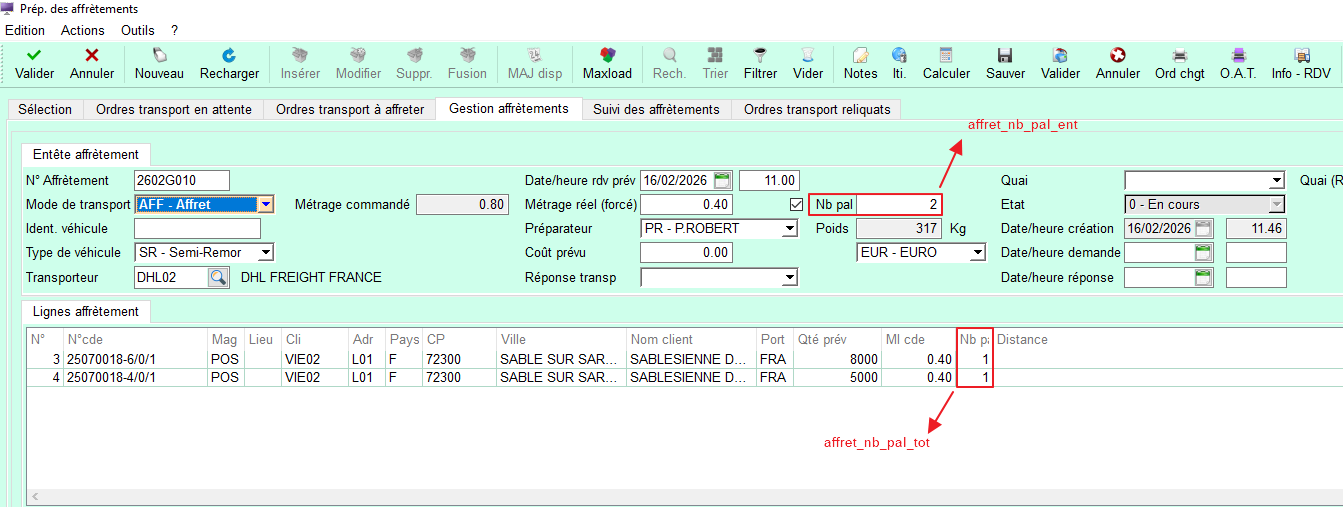The width and height of the screenshot is (1343, 507).
Task: Open the Actions menu
Action: point(83,30)
